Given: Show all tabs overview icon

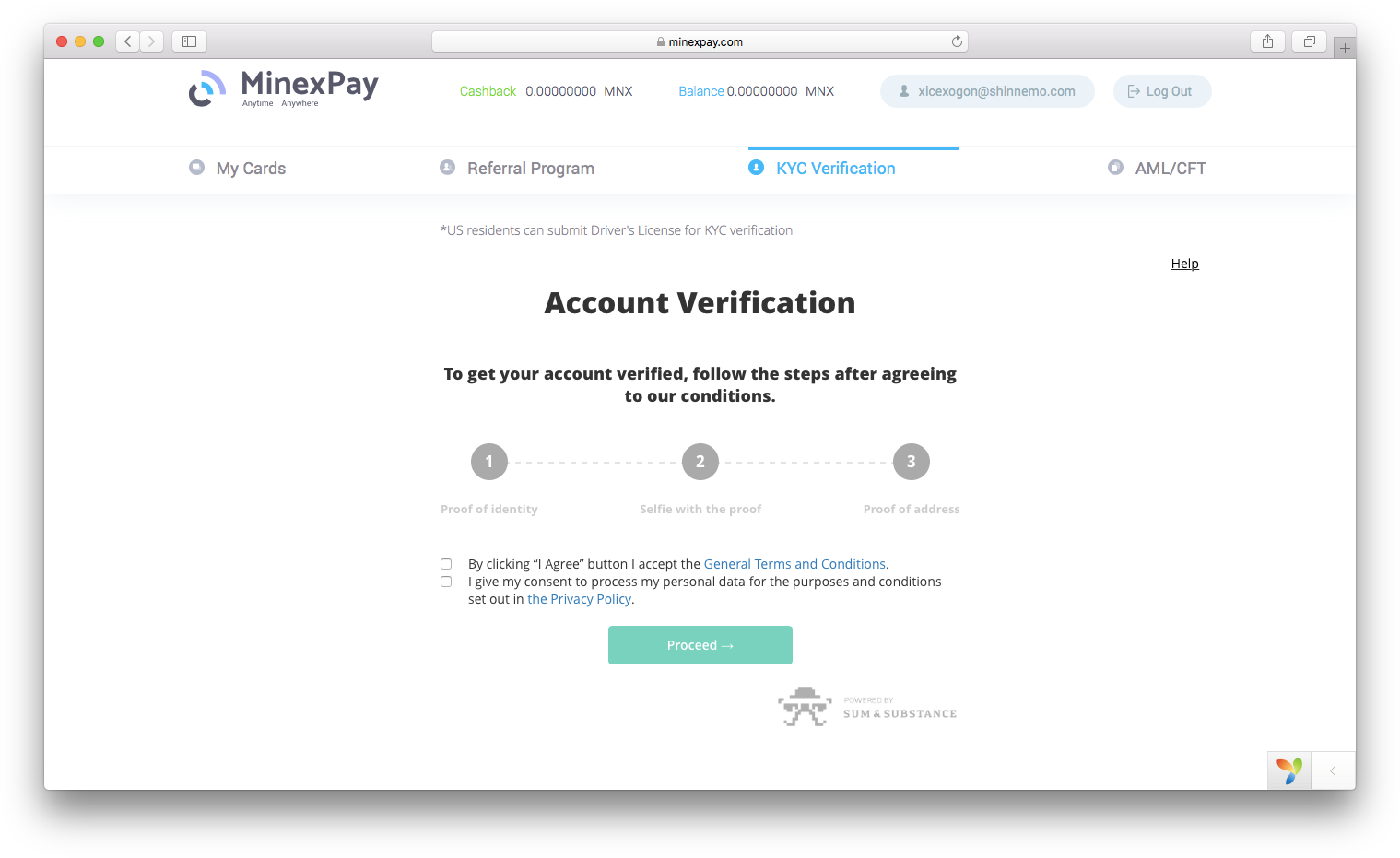Looking at the screenshot, I should (x=1309, y=41).
